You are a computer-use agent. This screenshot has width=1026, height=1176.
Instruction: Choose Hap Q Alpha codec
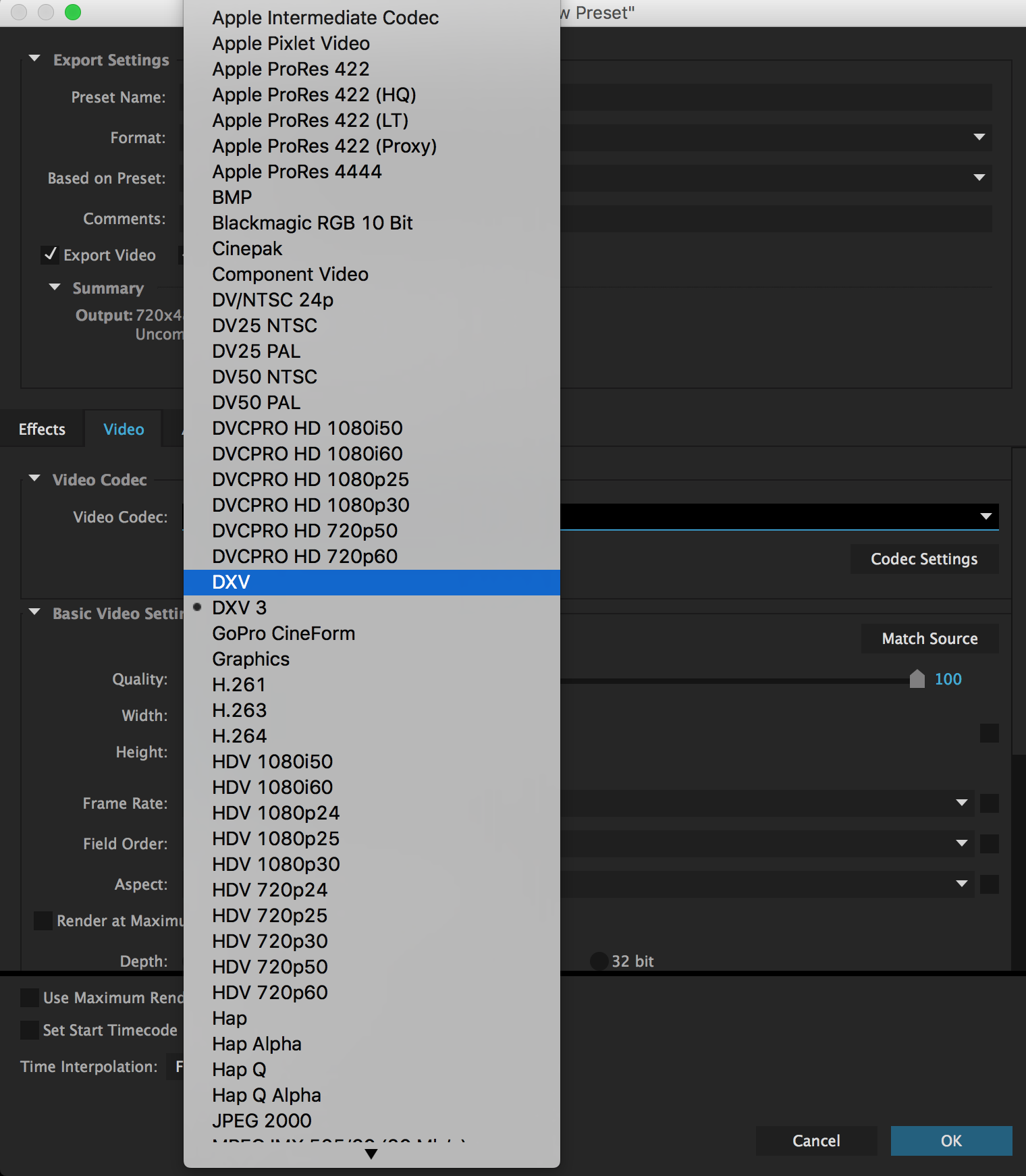click(x=267, y=1095)
